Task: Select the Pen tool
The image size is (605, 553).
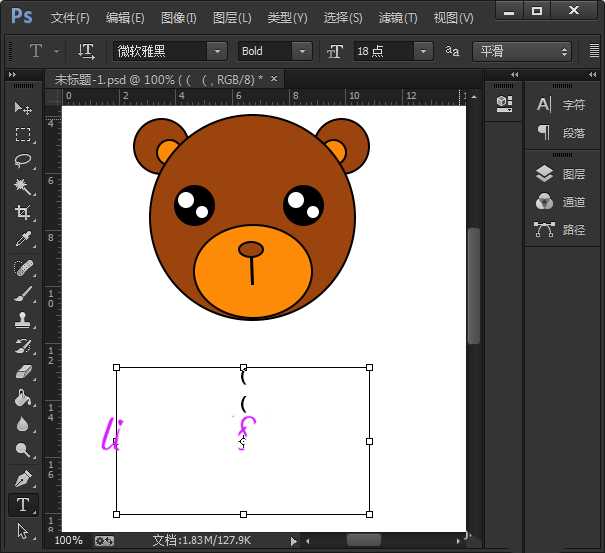Action: pos(23,478)
